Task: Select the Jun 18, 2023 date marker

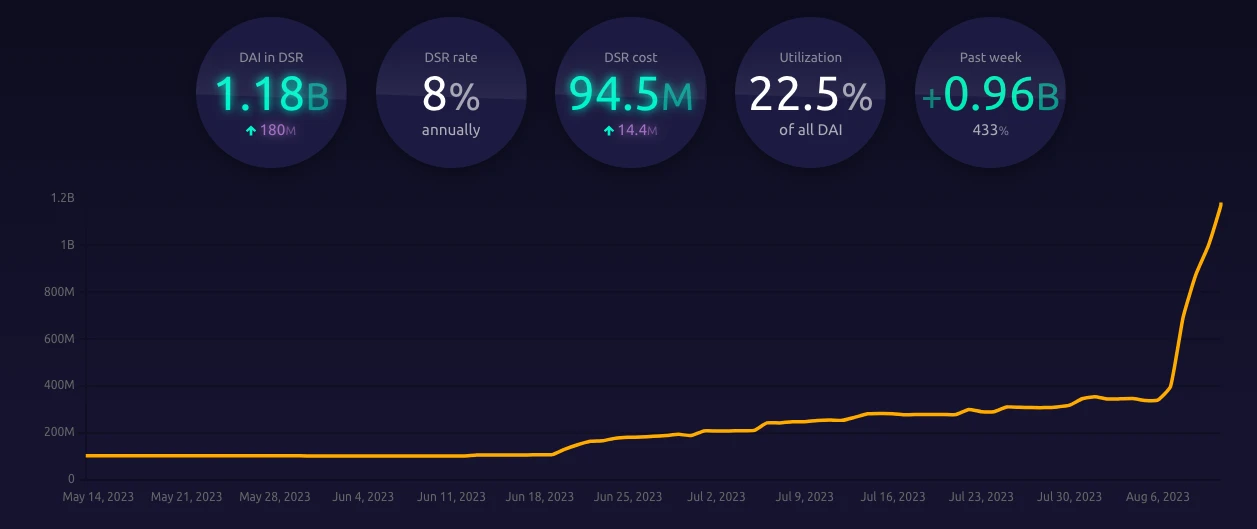Action: click(540, 496)
